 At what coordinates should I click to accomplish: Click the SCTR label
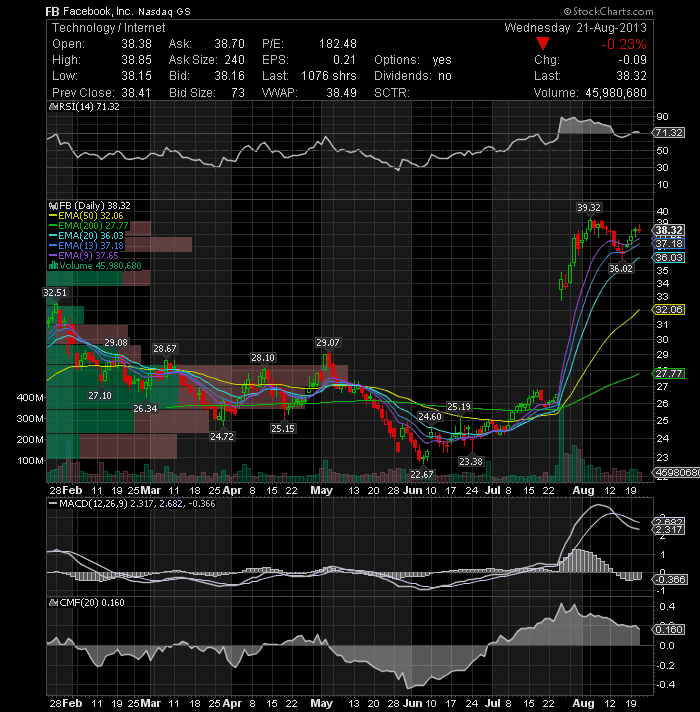tap(392, 93)
